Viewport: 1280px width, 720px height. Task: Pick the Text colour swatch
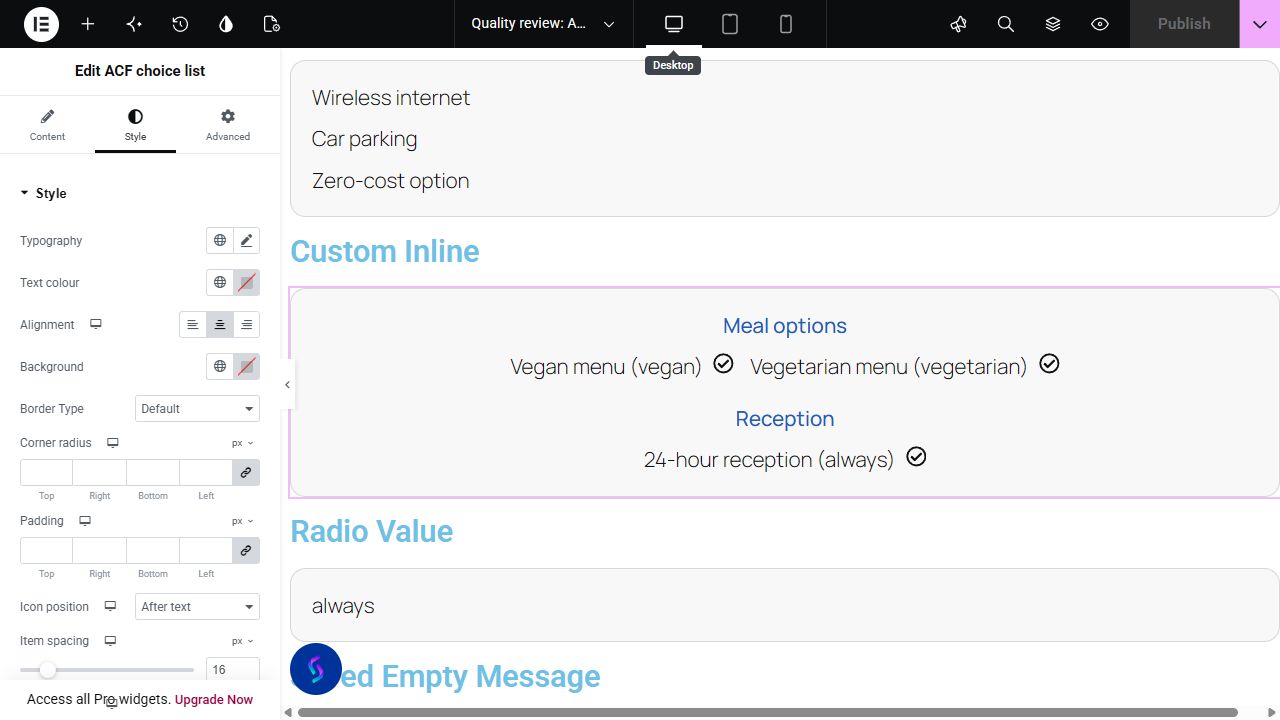point(247,283)
